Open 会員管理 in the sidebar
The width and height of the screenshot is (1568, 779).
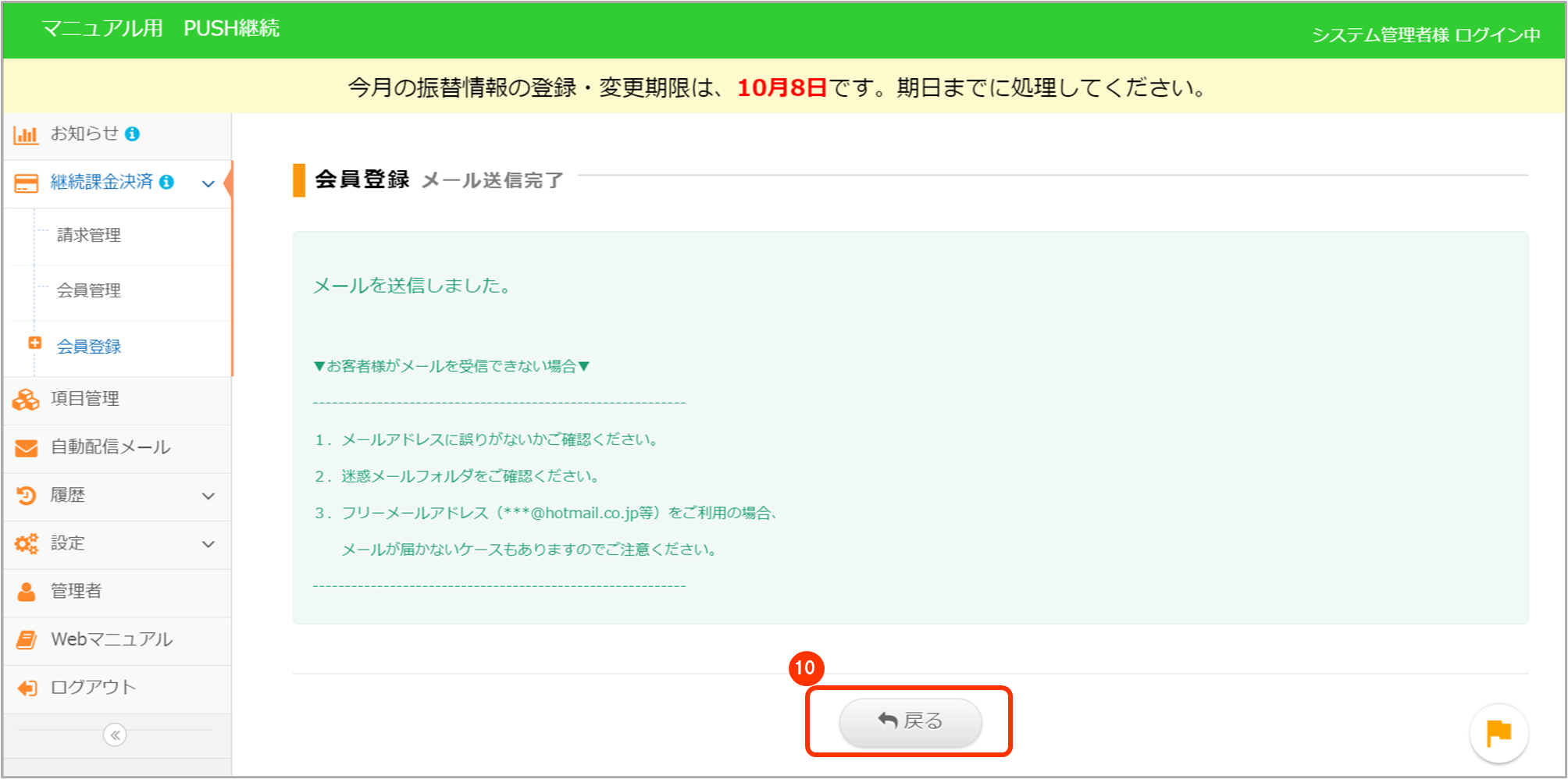coord(89,291)
